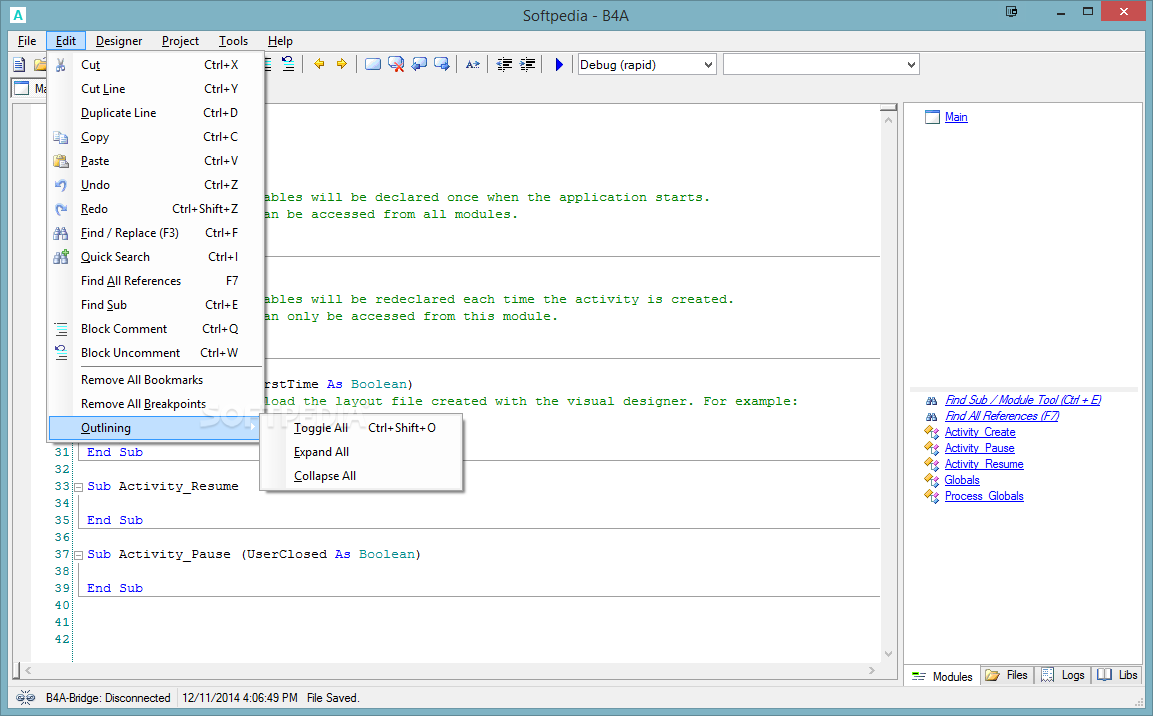This screenshot has width=1153, height=716.
Task: Jump to Globals sub link
Action: click(962, 480)
